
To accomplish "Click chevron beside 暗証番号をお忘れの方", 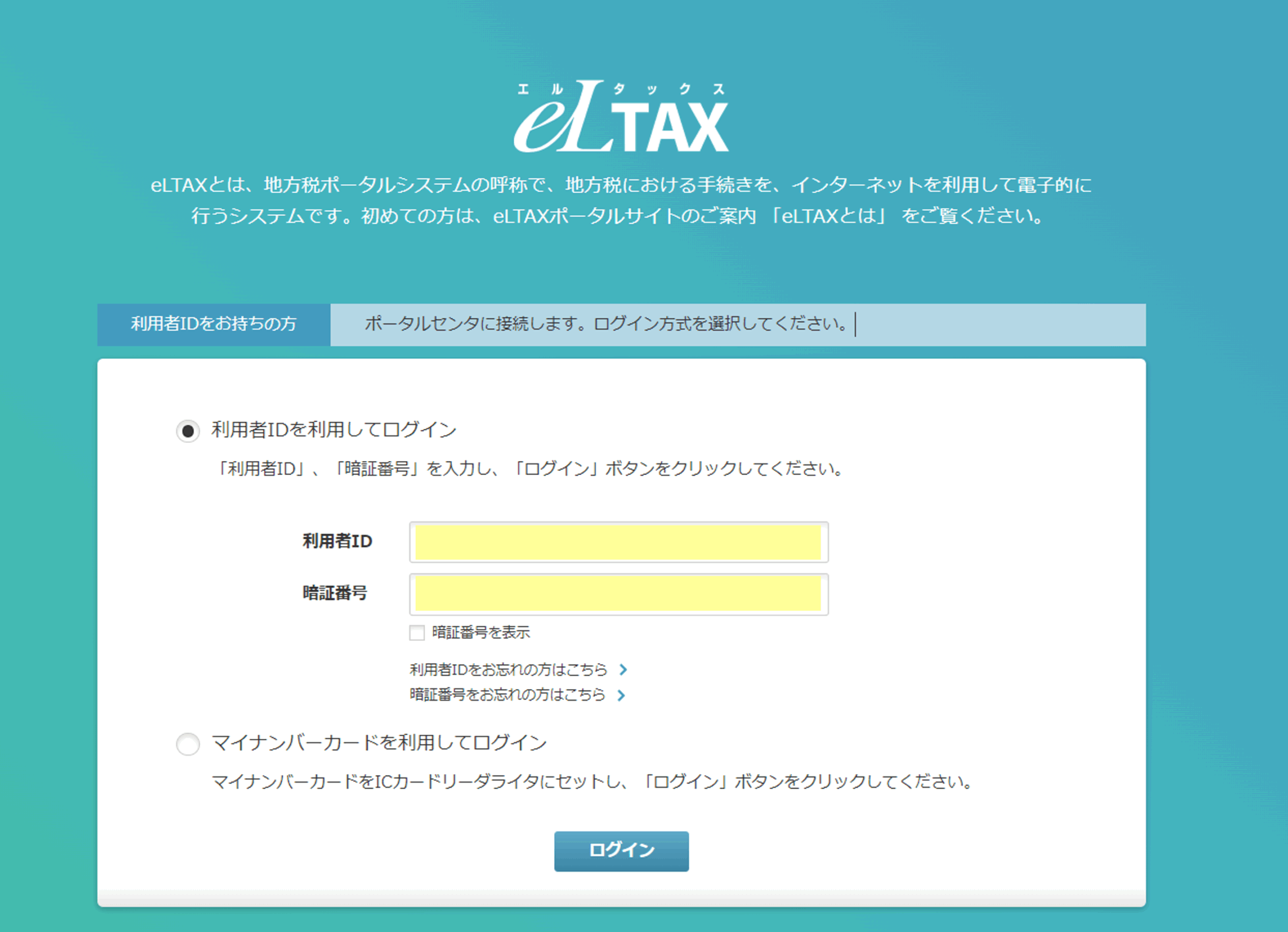I will (621, 695).
